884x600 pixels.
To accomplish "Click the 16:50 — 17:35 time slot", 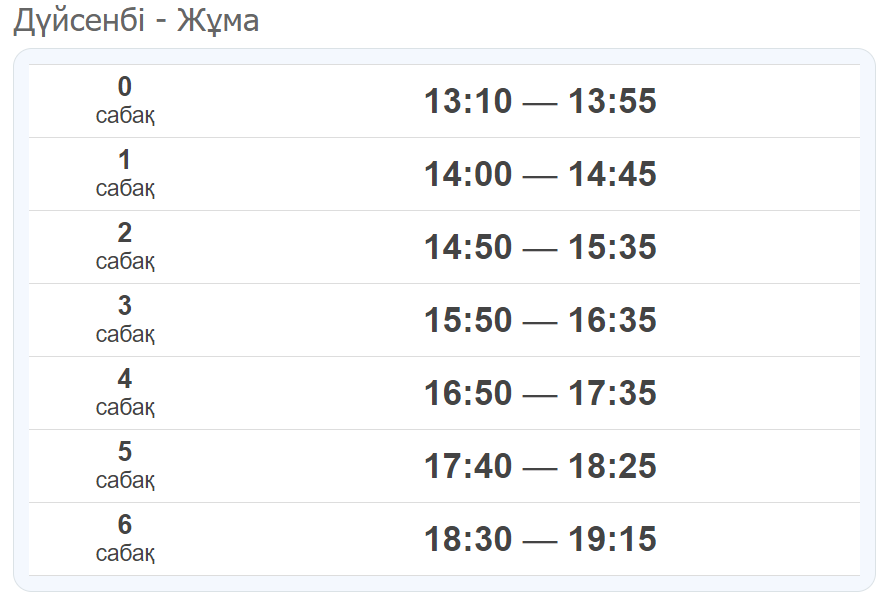I will coord(540,394).
